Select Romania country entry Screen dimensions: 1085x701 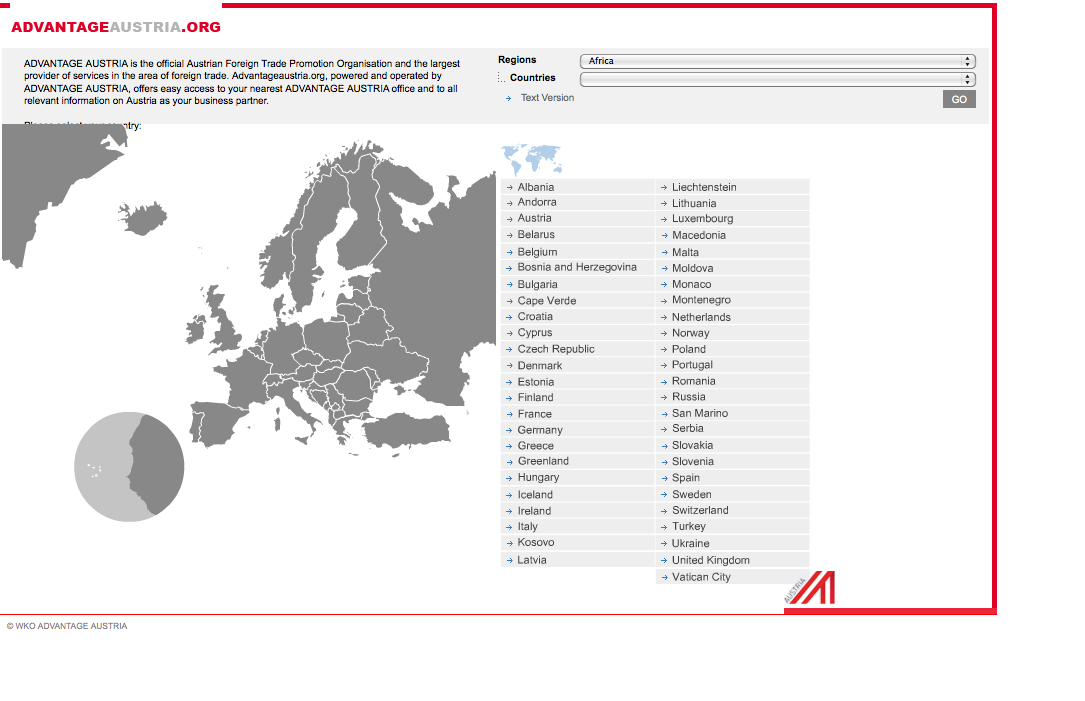click(x=693, y=381)
